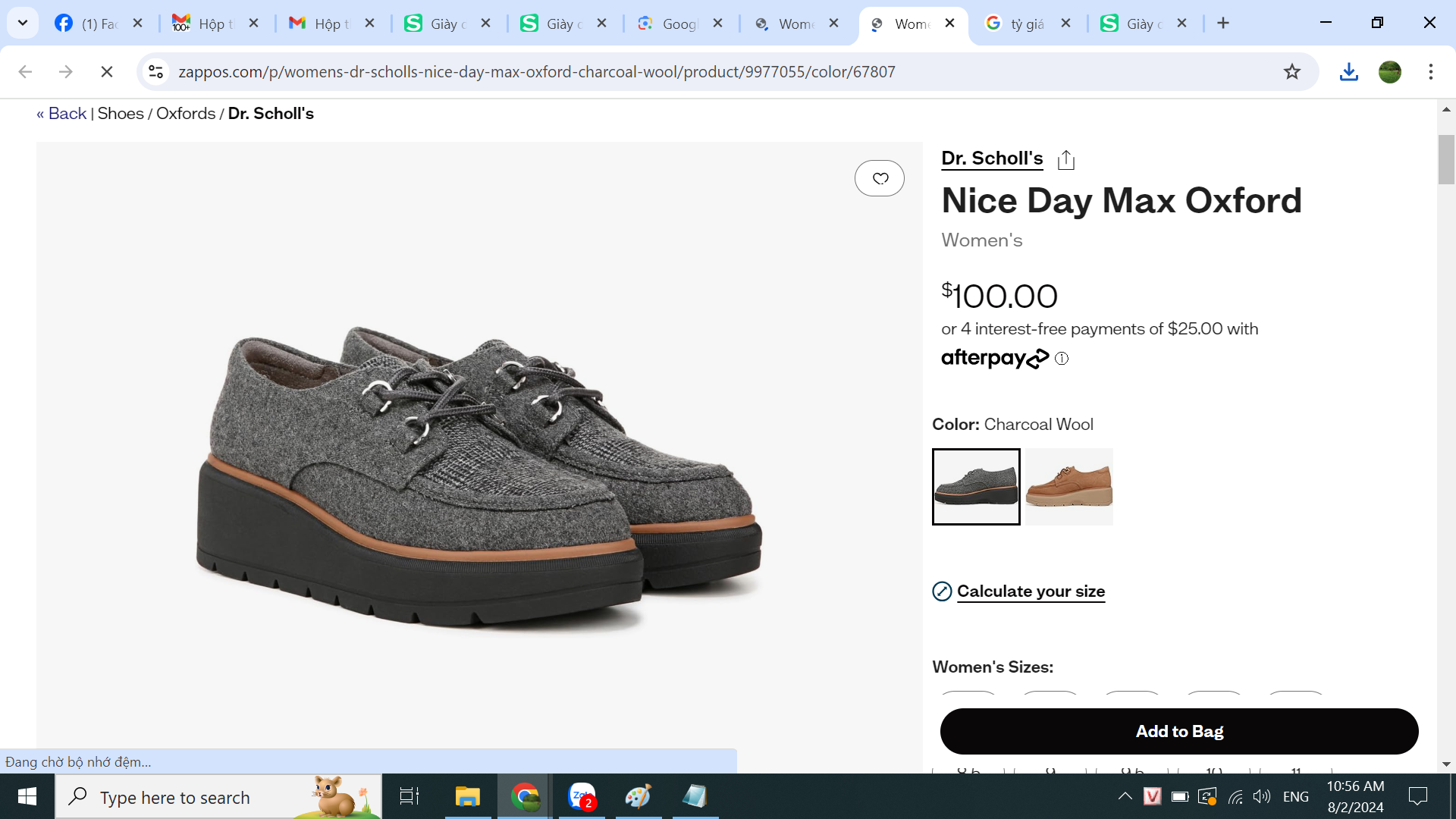This screenshot has height=819, width=1456.
Task: Open Windows Start menu
Action: tap(27, 796)
